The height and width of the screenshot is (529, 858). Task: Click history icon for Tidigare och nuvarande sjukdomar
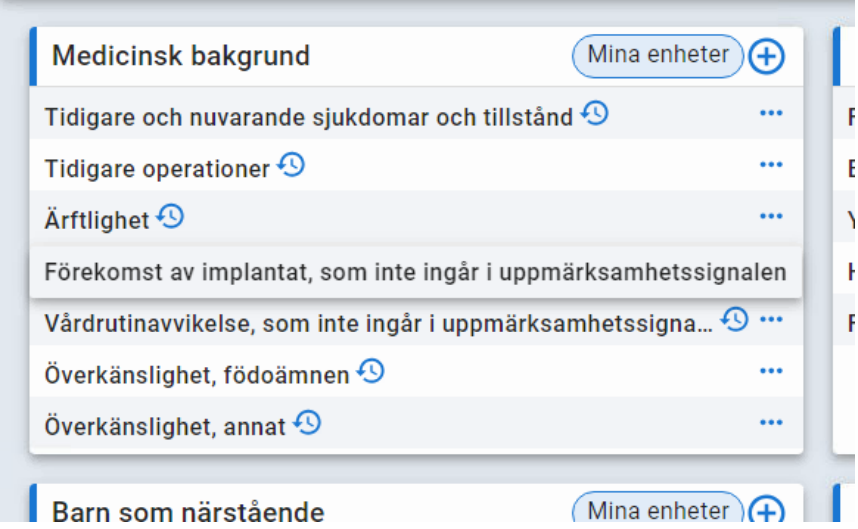click(x=595, y=114)
